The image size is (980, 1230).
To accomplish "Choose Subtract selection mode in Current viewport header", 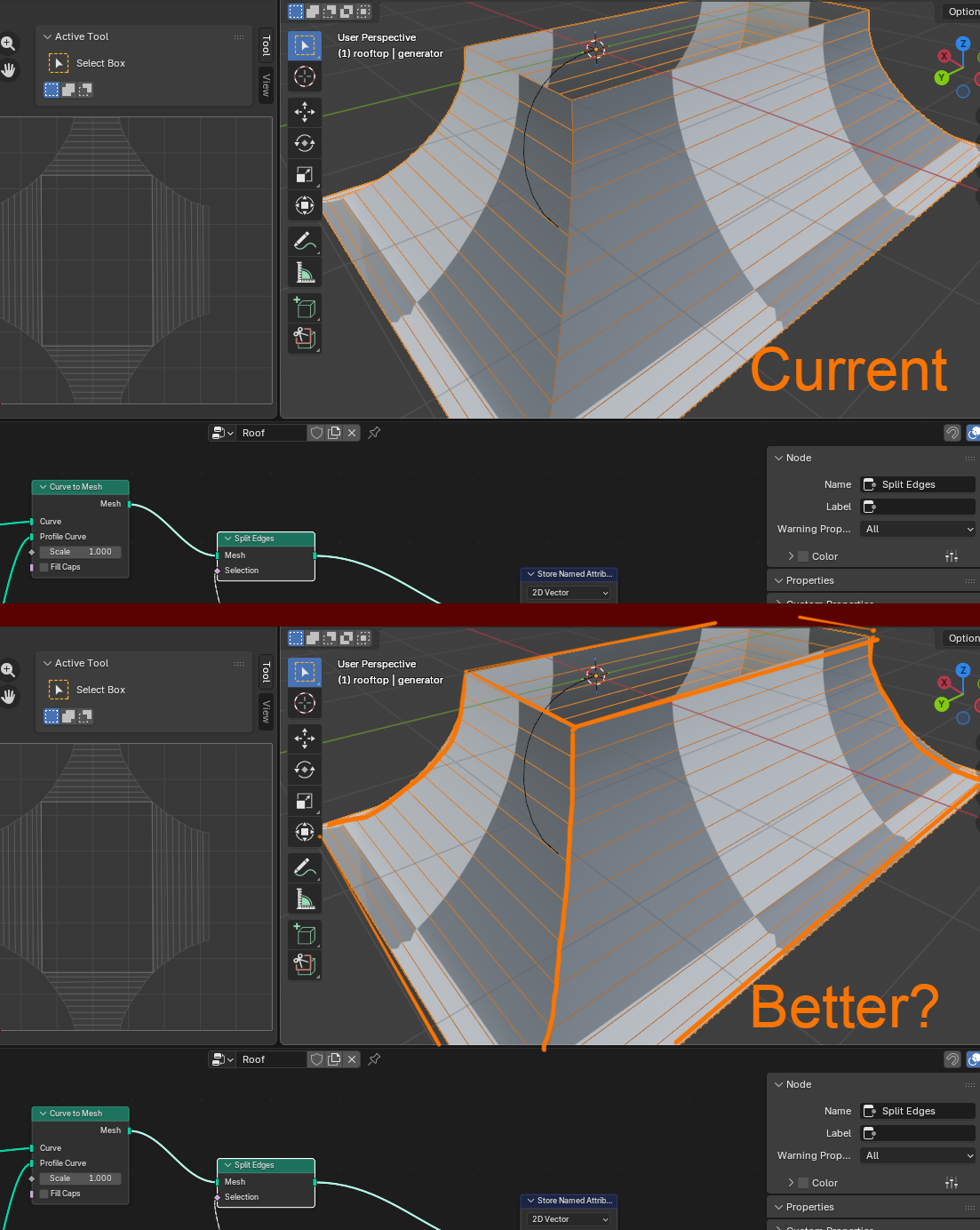I will 330,12.
